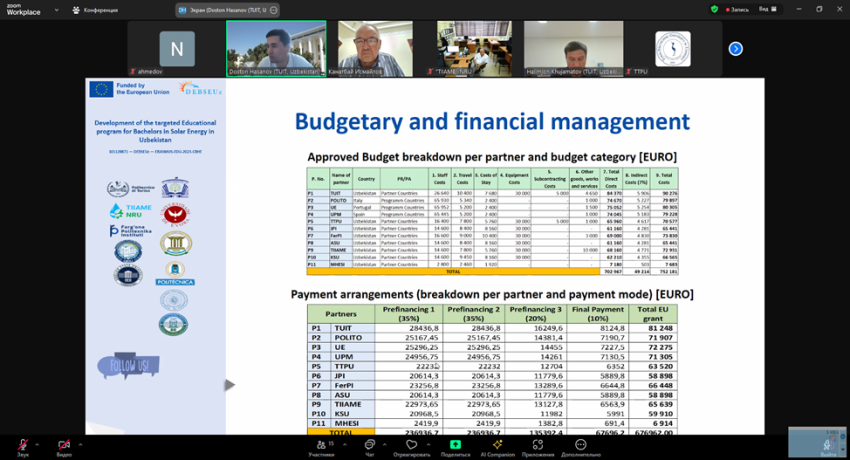The width and height of the screenshot is (850, 460).
Task: Turn on camera with the Видео icon
Action: click(64, 446)
